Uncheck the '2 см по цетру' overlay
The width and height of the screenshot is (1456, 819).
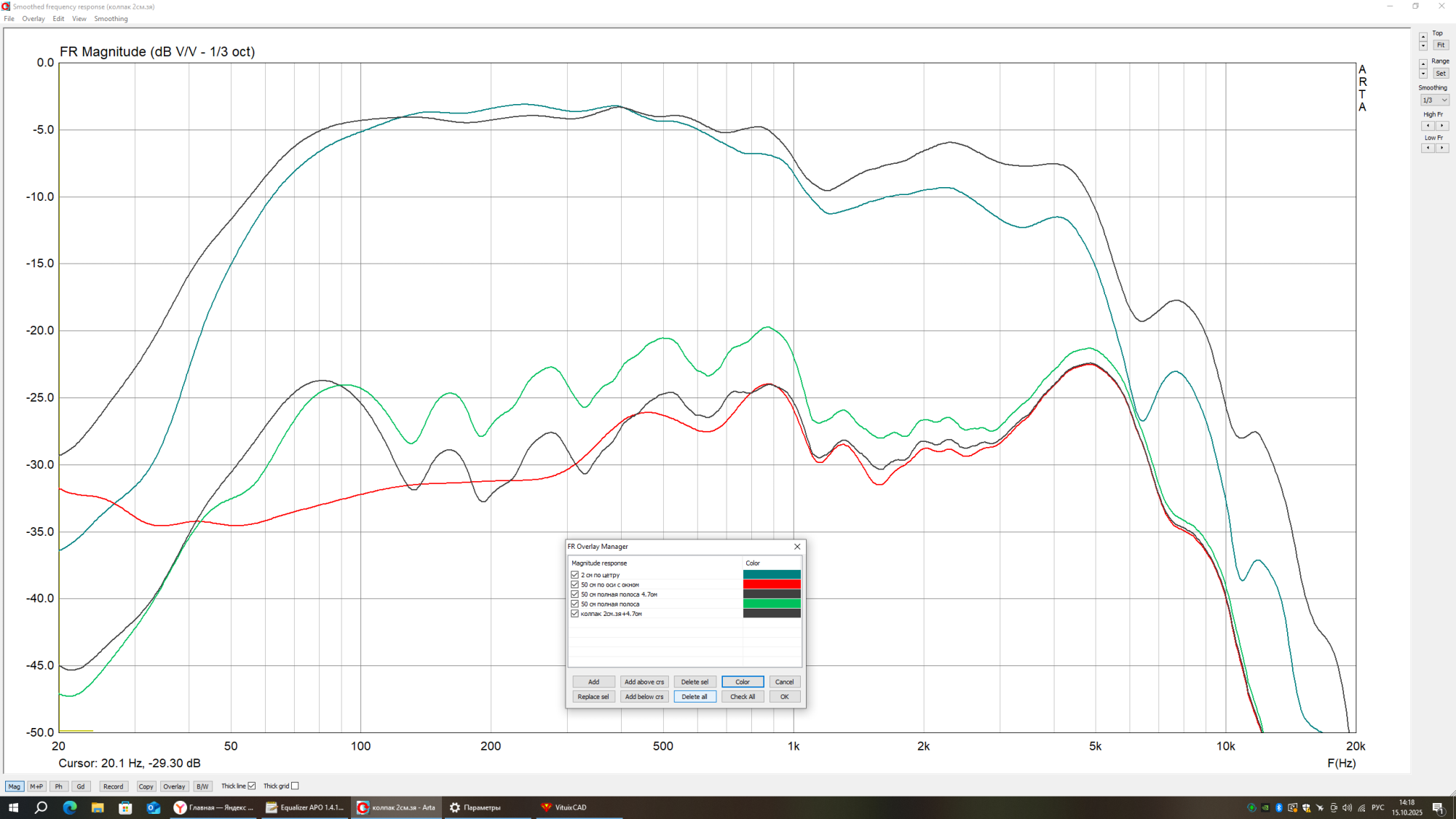coord(575,575)
